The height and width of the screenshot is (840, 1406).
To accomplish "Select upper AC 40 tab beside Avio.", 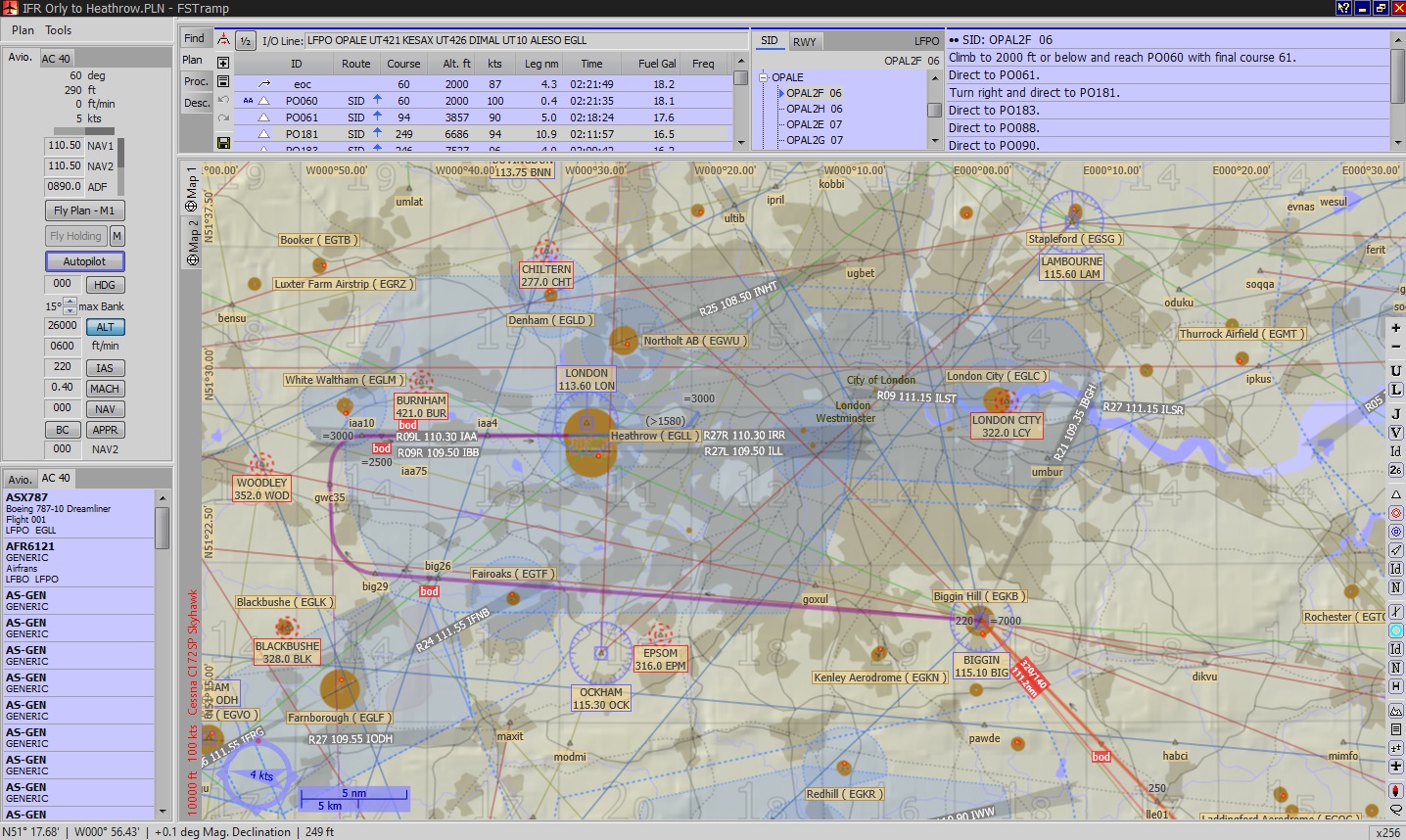I will point(56,59).
